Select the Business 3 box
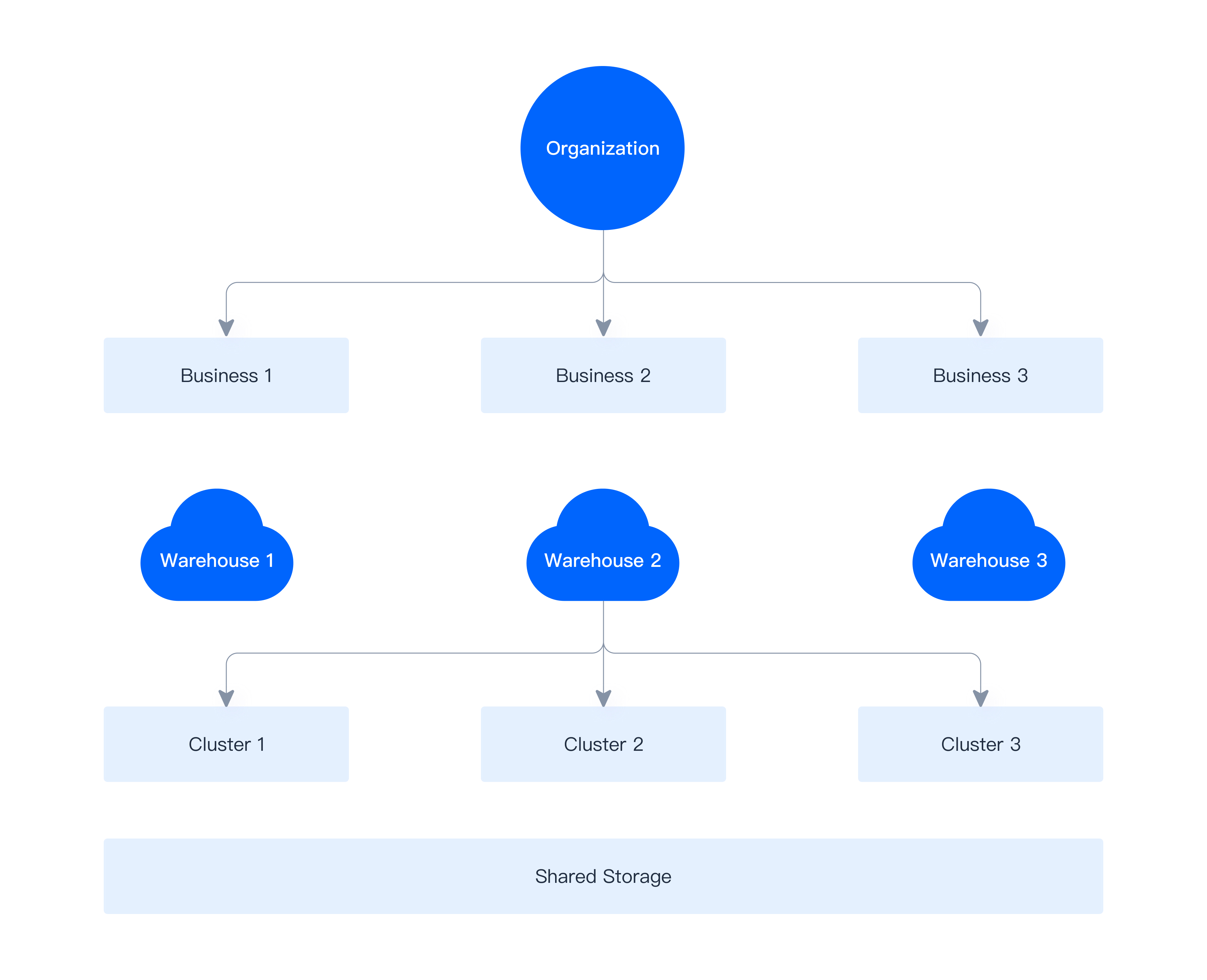This screenshot has height=980, width=1207. coord(980,375)
